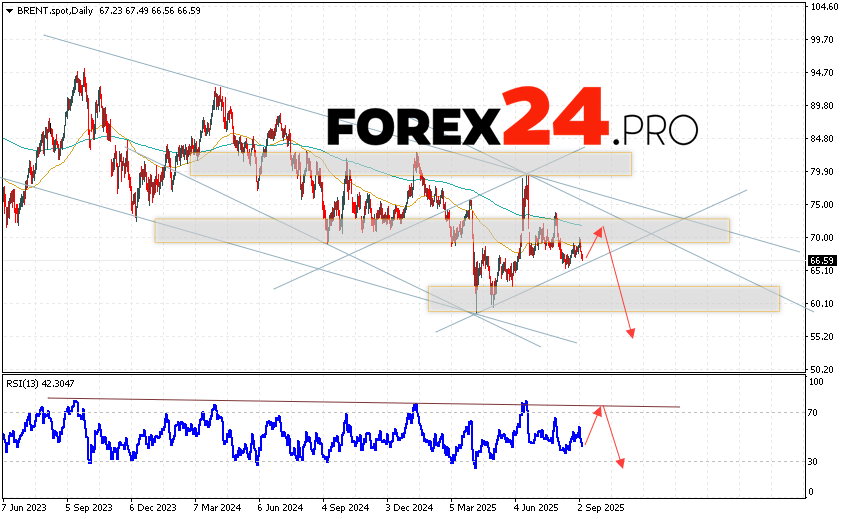Click the upper grey resistance zone near 80

click(410, 163)
